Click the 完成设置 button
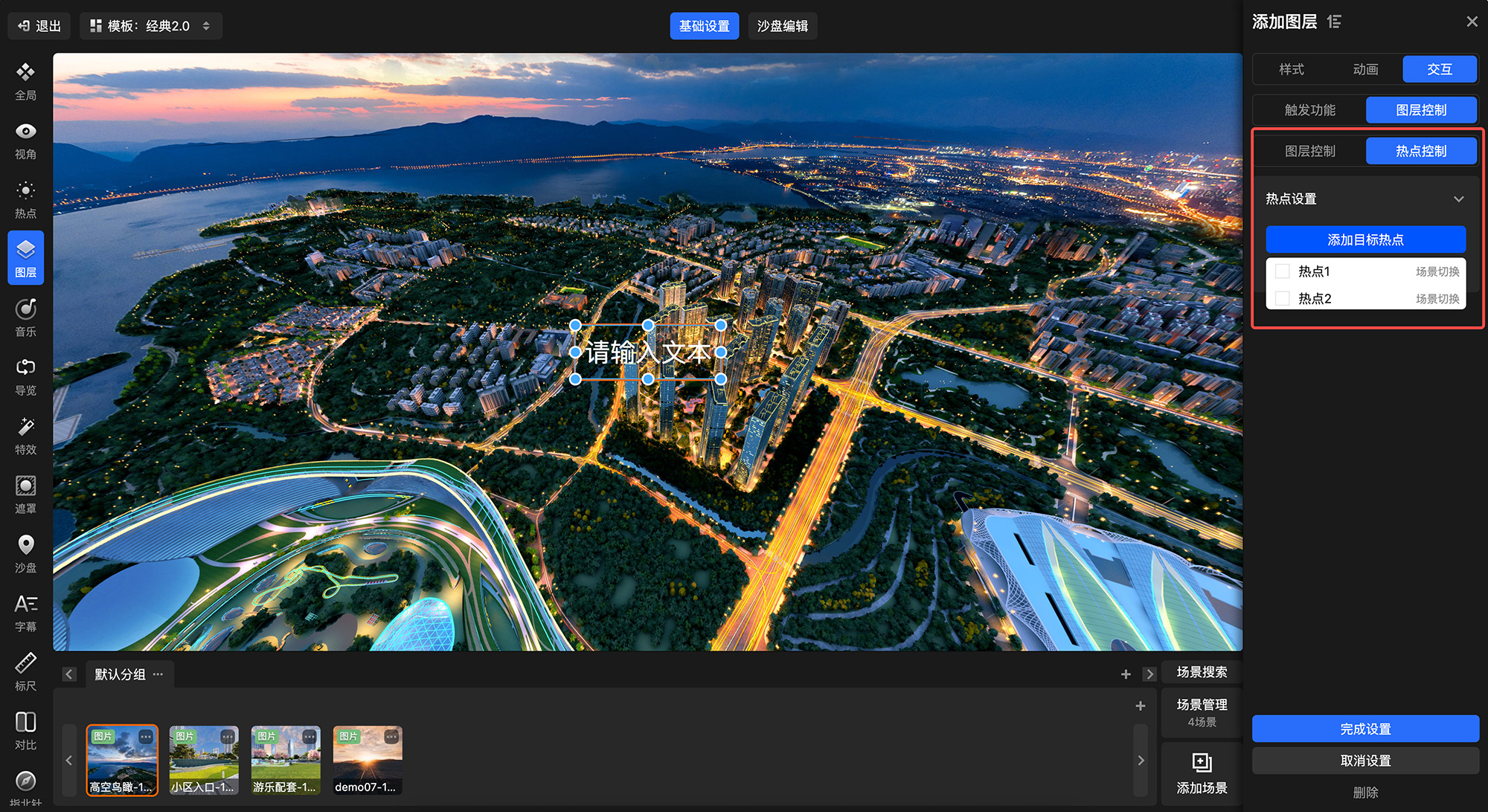This screenshot has height=812, width=1488. (x=1365, y=729)
